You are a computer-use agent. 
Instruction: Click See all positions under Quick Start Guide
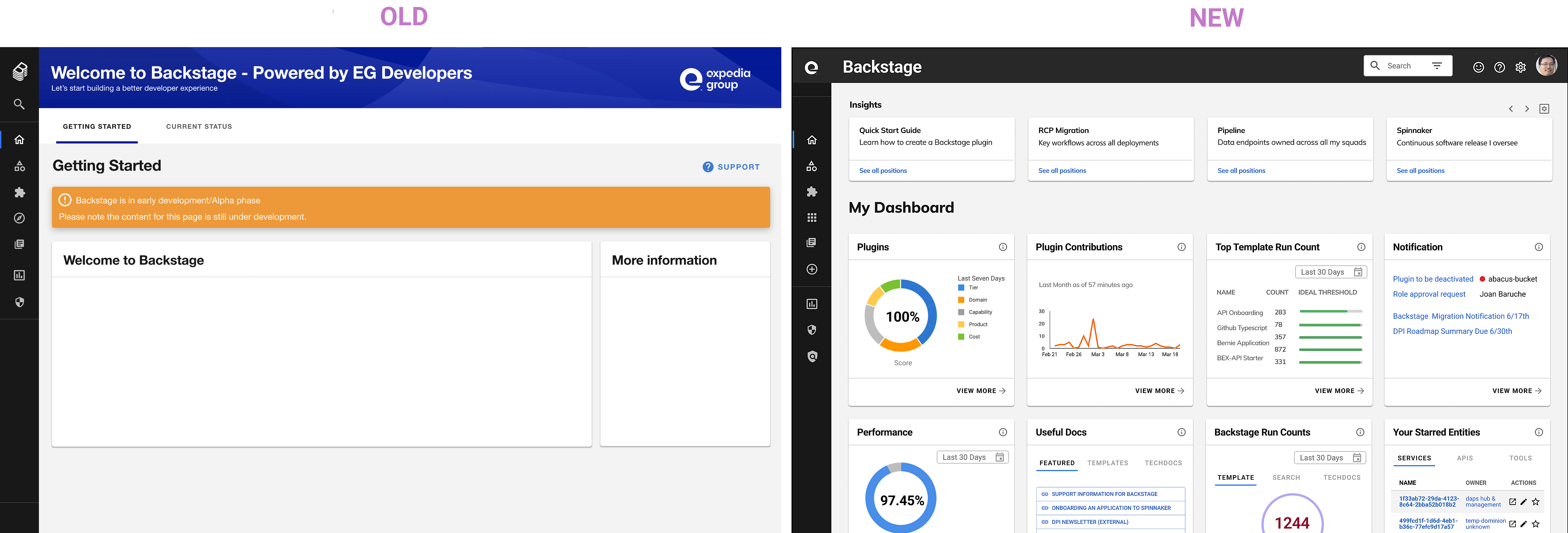[x=883, y=171]
